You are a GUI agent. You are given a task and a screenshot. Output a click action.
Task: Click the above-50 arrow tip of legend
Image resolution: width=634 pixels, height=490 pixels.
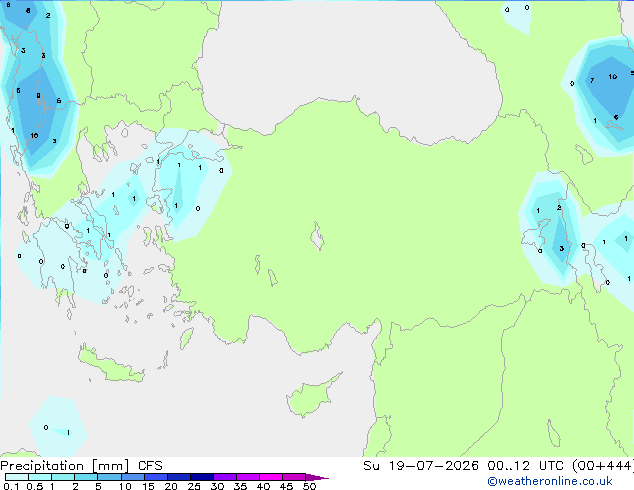[x=317, y=477]
